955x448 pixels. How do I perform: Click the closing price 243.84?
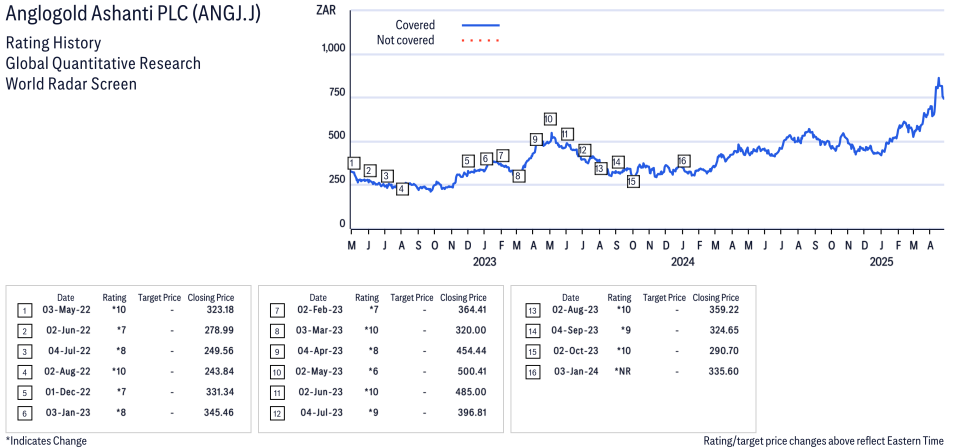220,371
